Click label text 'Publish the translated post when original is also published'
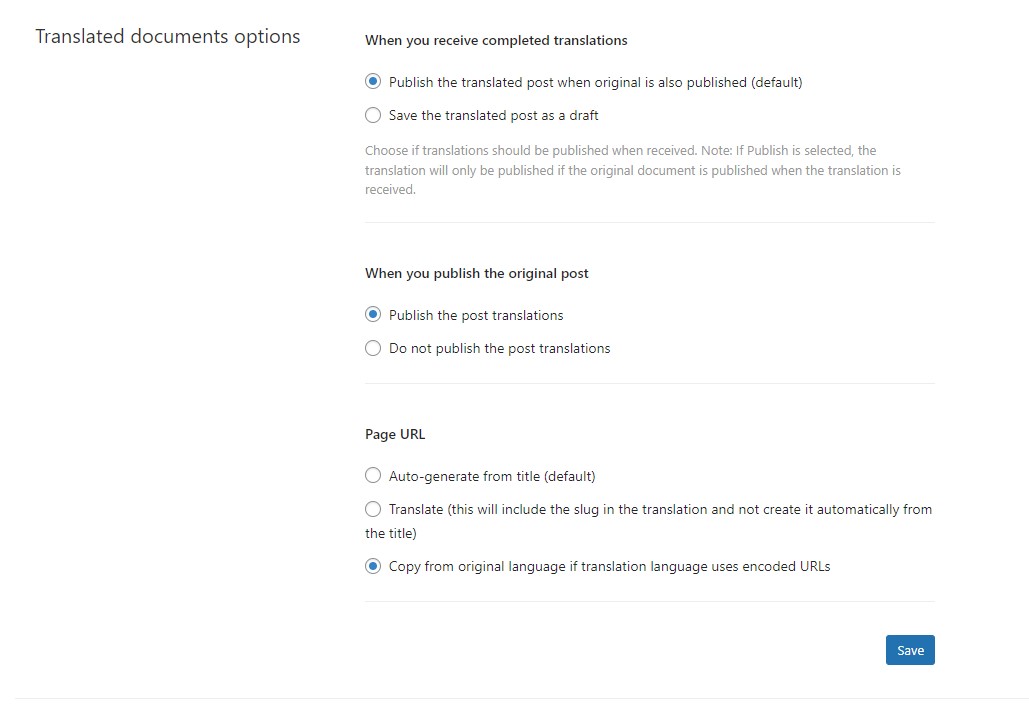This screenshot has height=728, width=1029. (596, 83)
